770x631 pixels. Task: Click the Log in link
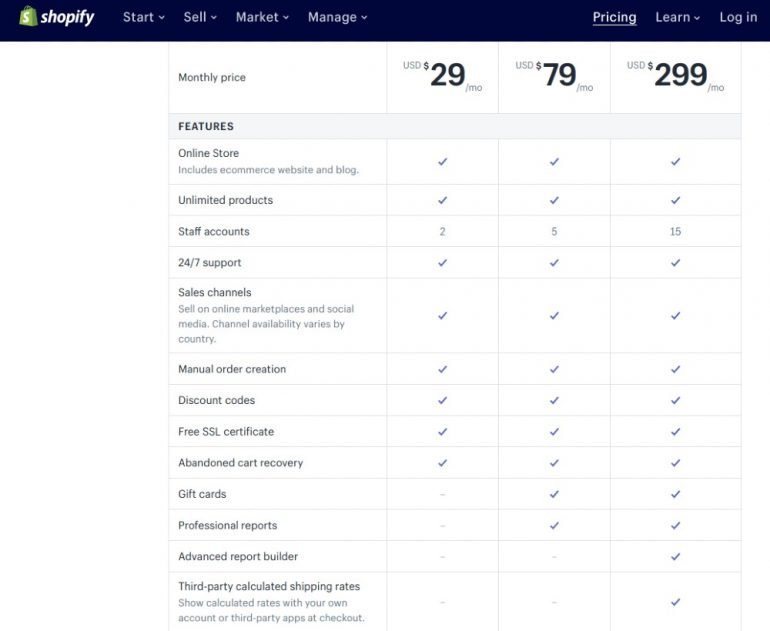pos(738,17)
